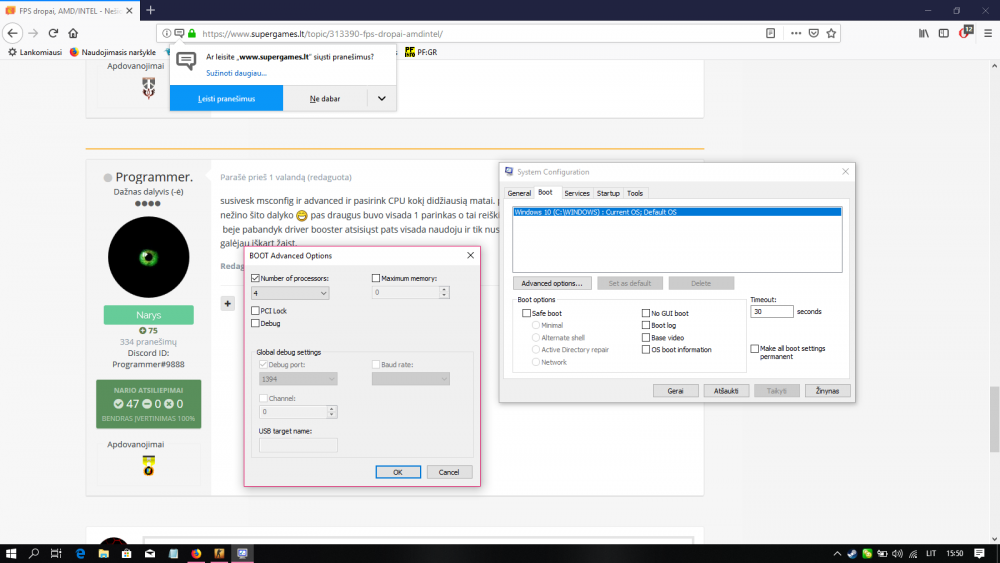Click the Channel spinner arrows
This screenshot has height=563, width=1000.
(331, 412)
